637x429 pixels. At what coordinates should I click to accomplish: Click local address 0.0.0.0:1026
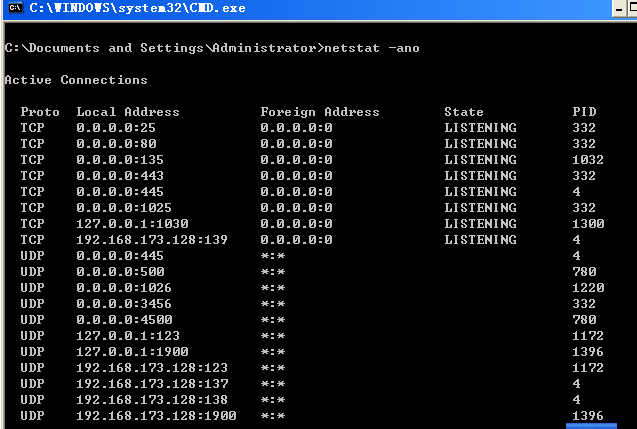(x=124, y=288)
